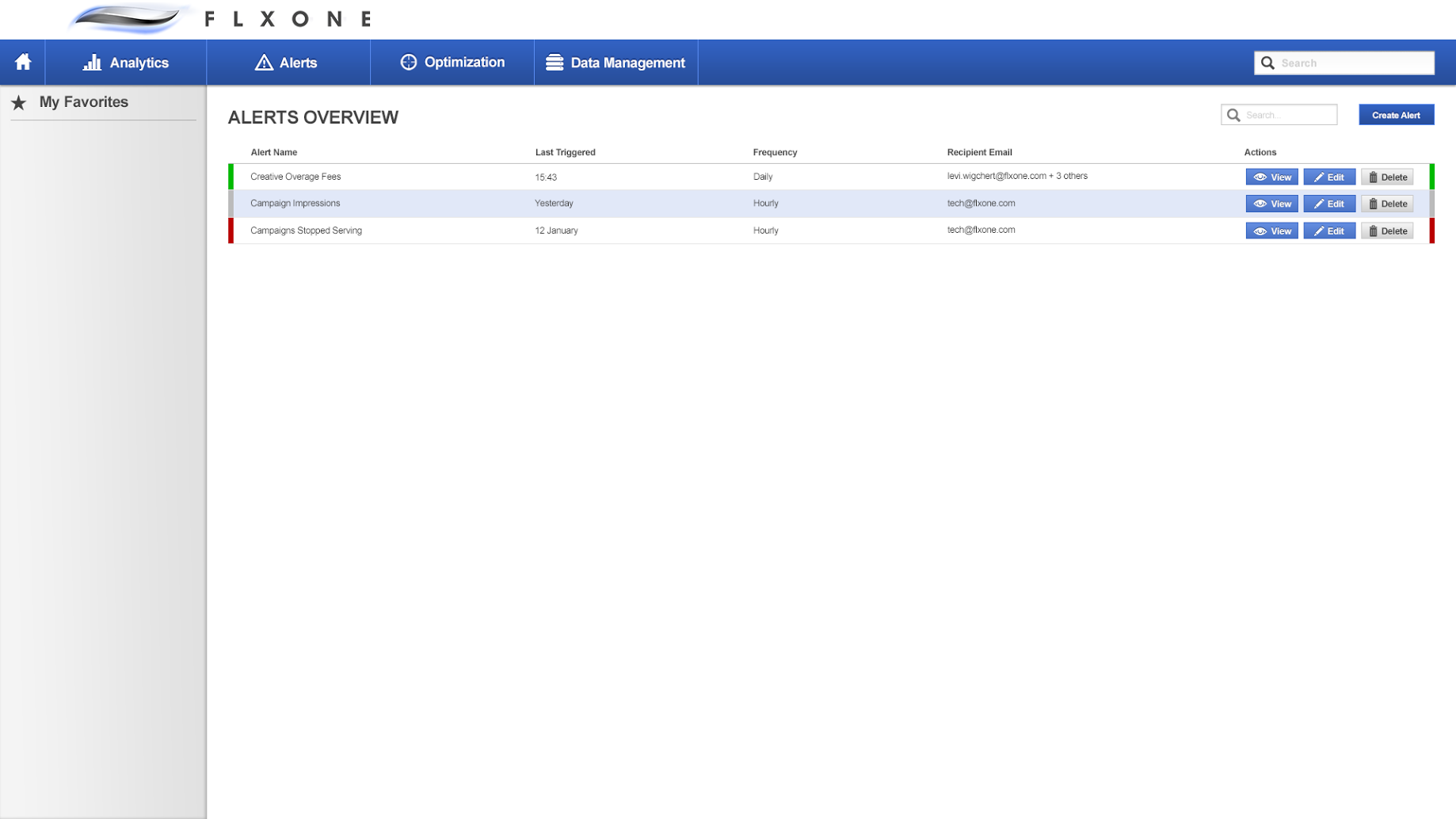Focus the global Search box in header

coord(1353,63)
